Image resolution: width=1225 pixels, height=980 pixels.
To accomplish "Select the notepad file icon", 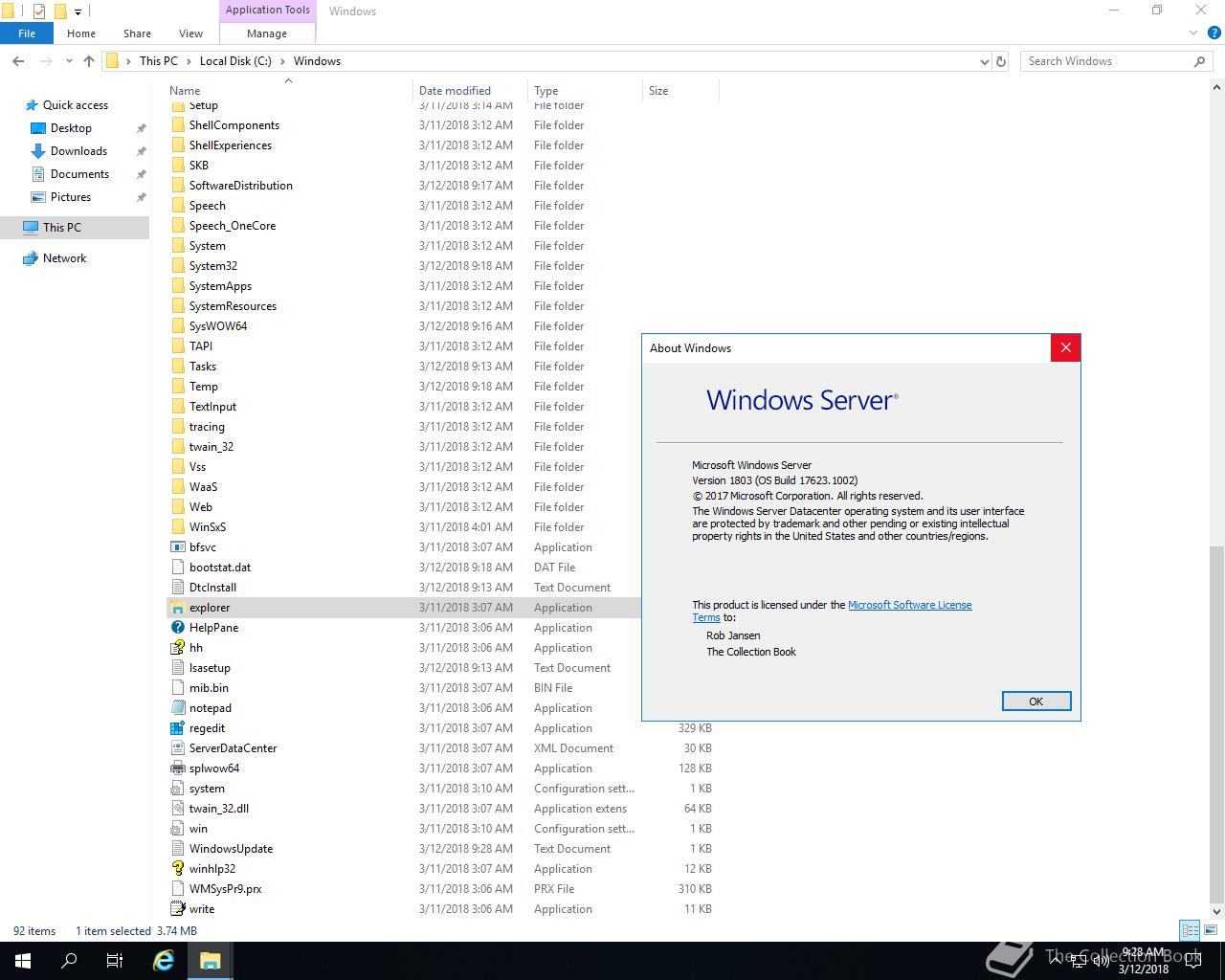I will [177, 708].
